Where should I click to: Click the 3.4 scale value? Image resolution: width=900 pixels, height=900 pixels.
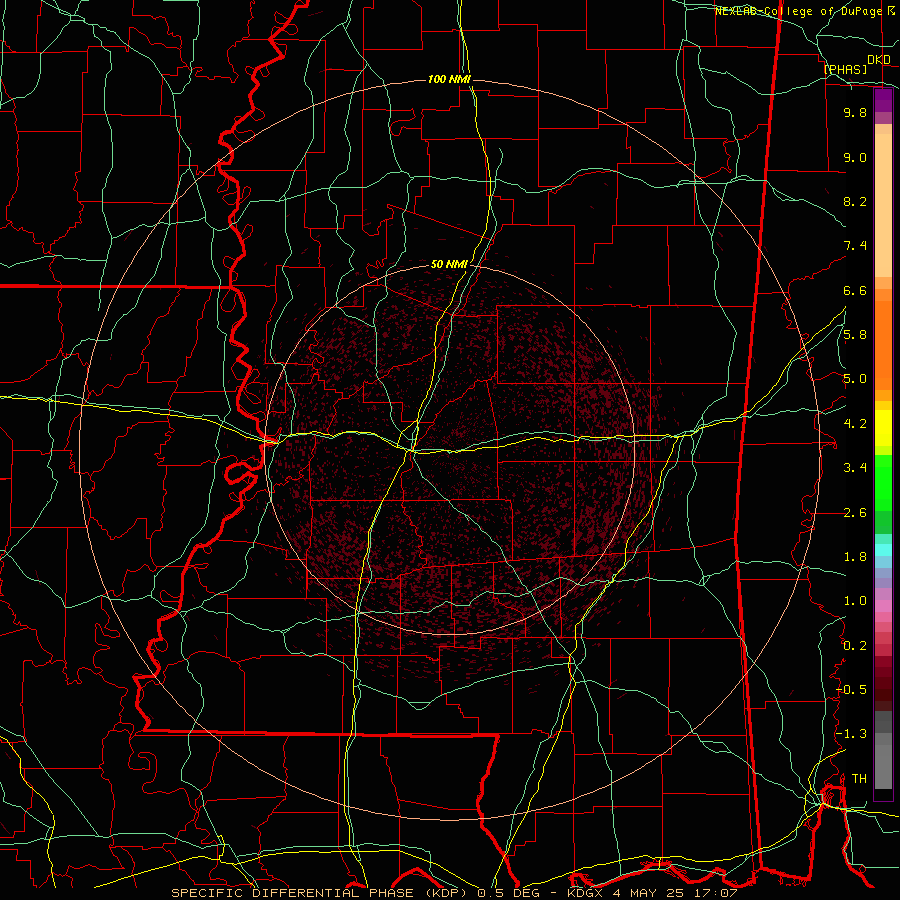coord(855,468)
